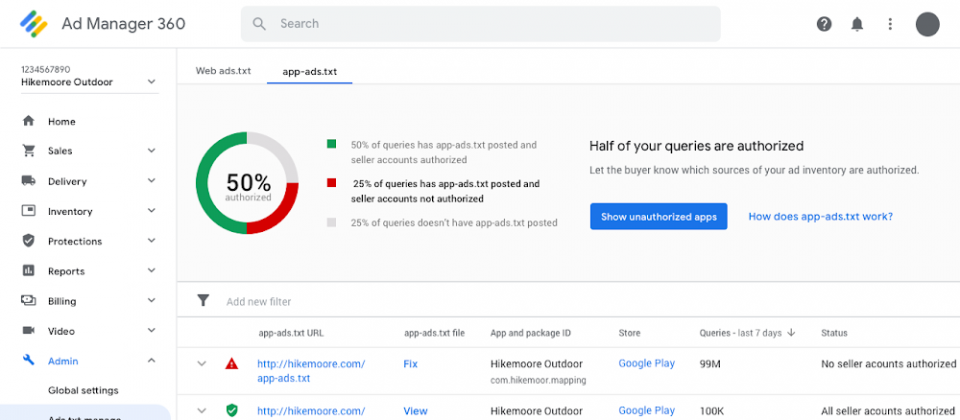Expand the Protections menu chevron
Viewport: 960px width, 420px height.
pyautogui.click(x=151, y=241)
